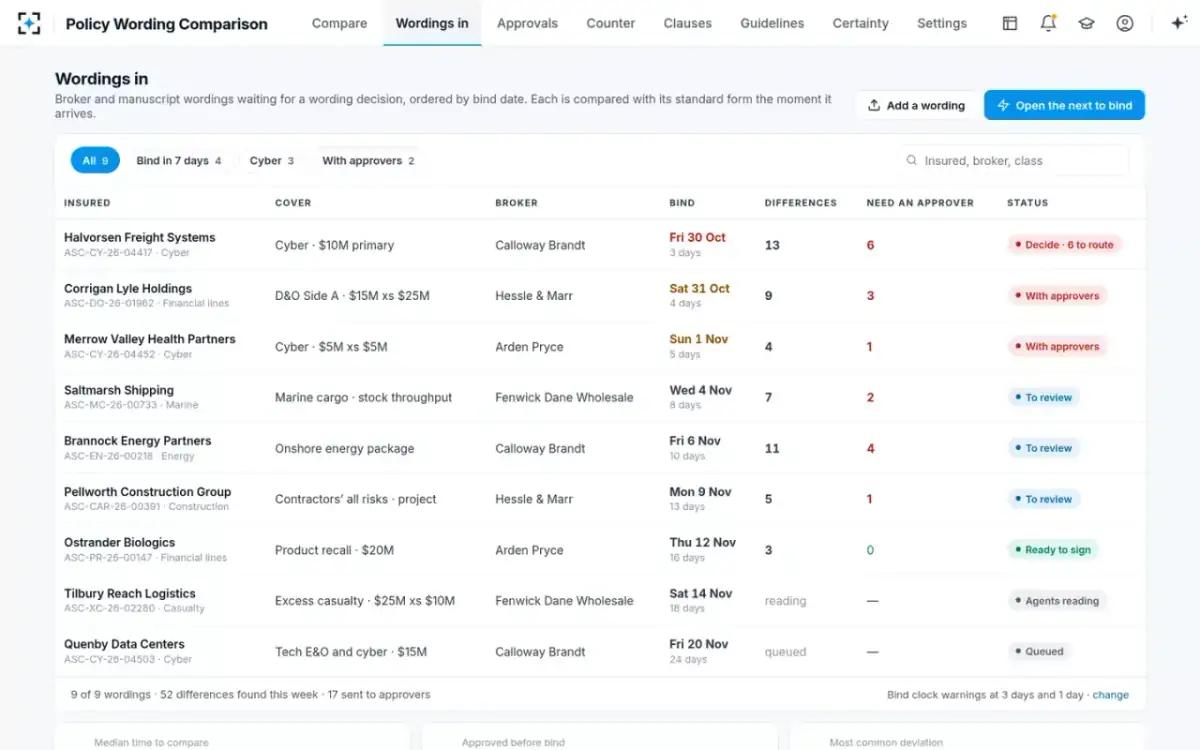Image resolution: width=1200 pixels, height=750 pixels.
Task: Open Pellworth Construction Group wording
Action: point(600,499)
